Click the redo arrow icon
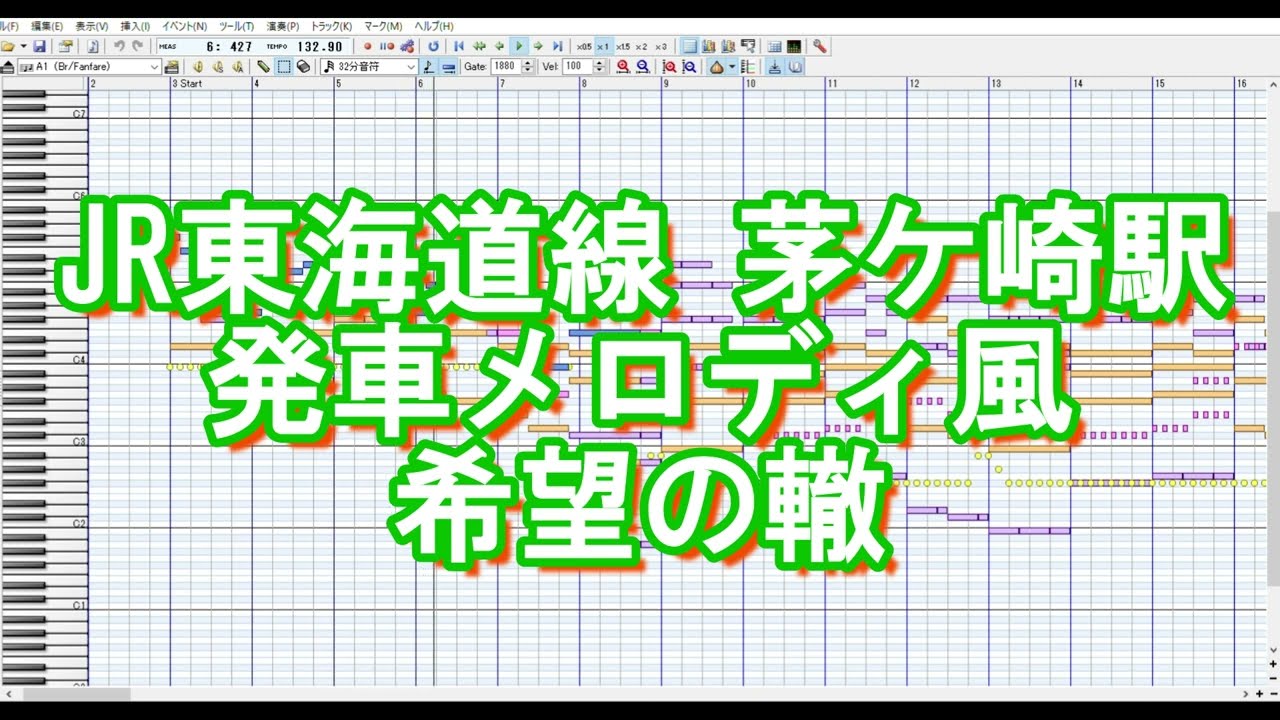 (x=137, y=46)
